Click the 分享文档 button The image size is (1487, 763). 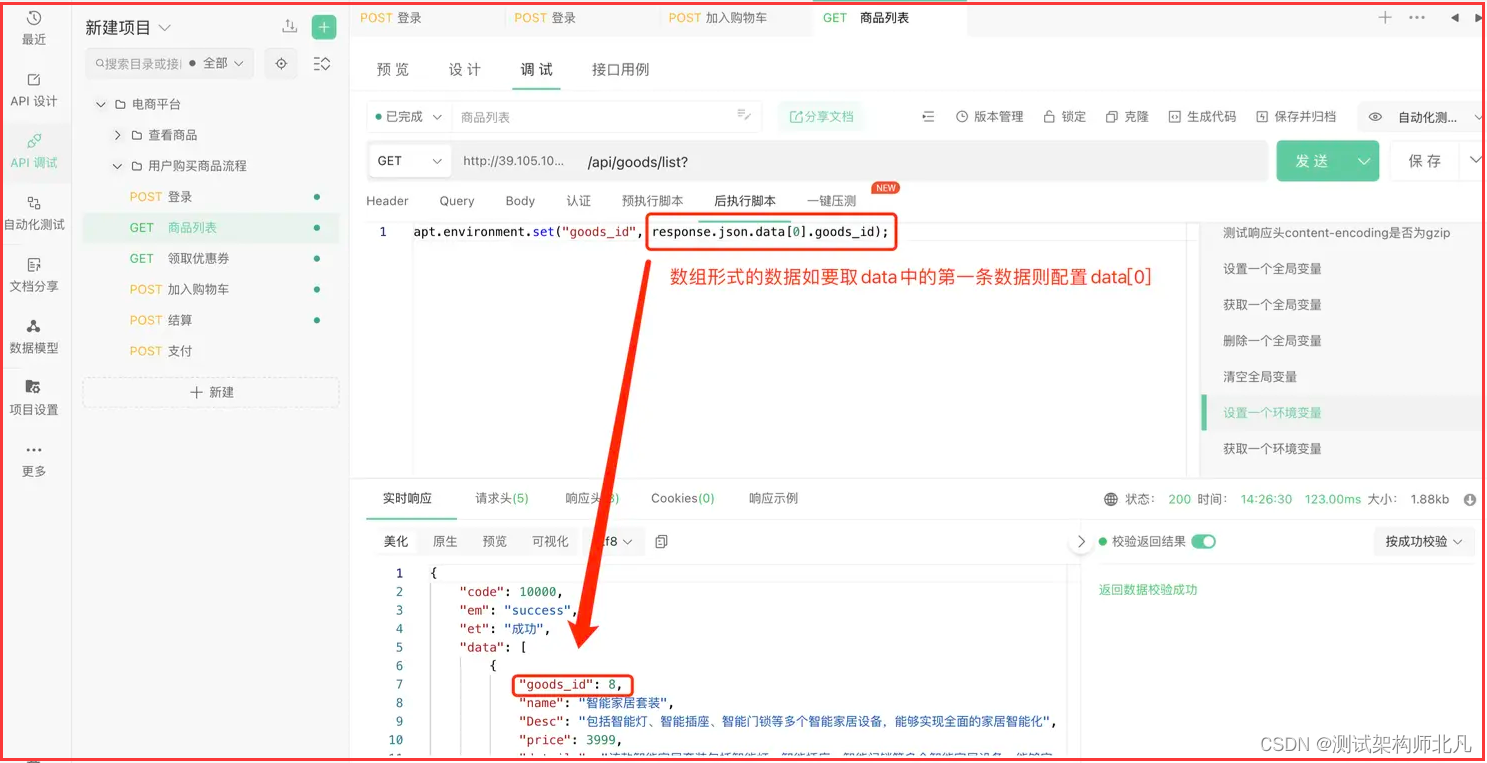coord(822,117)
